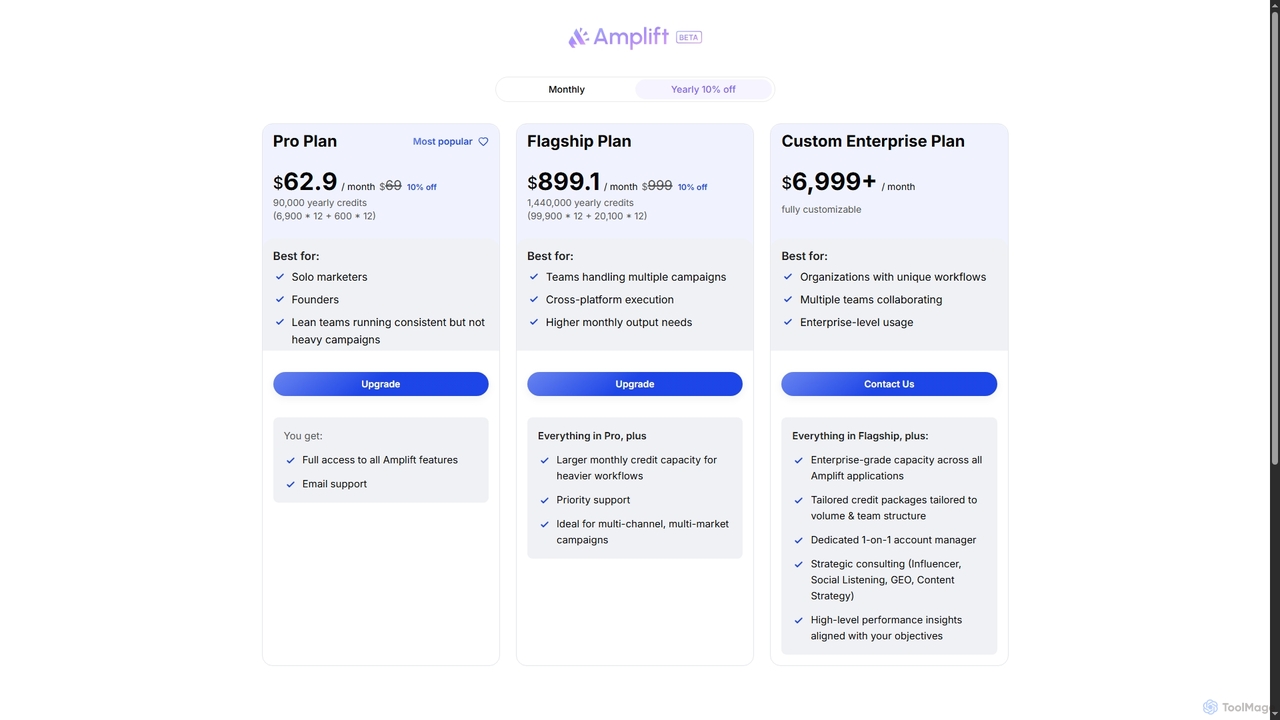
Task: Switch to Monthly billing
Action: (x=566, y=89)
